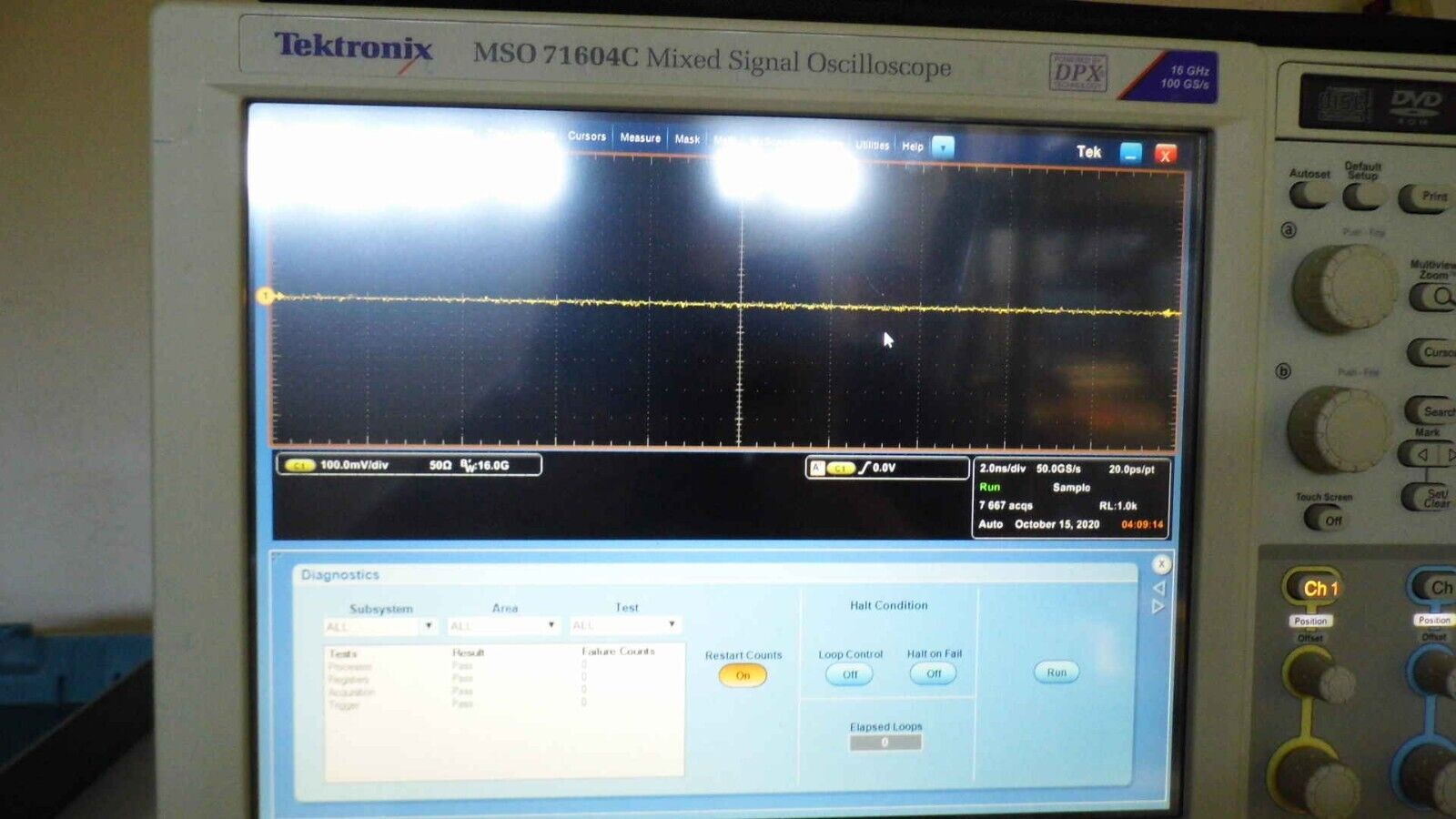
Task: Expand the Area selection dropdown
Action: [551, 625]
